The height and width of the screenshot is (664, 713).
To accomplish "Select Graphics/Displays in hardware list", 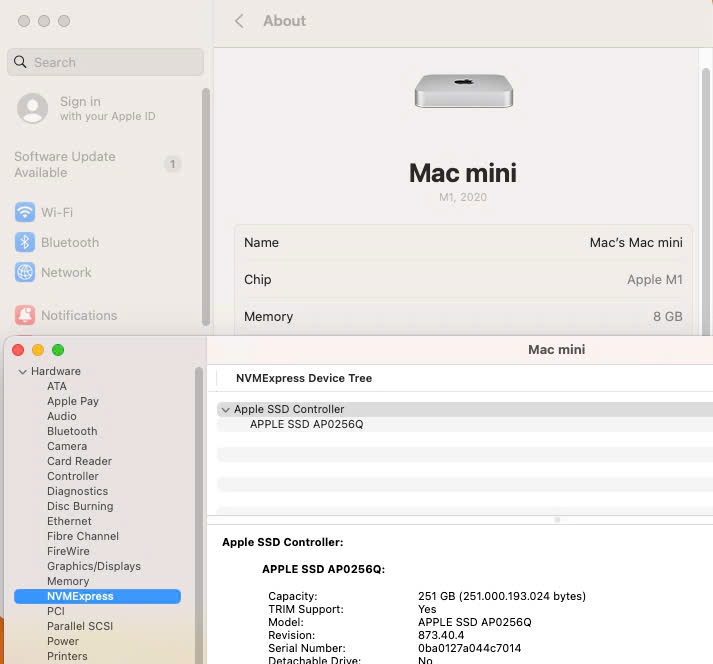I will click(x=93, y=566).
